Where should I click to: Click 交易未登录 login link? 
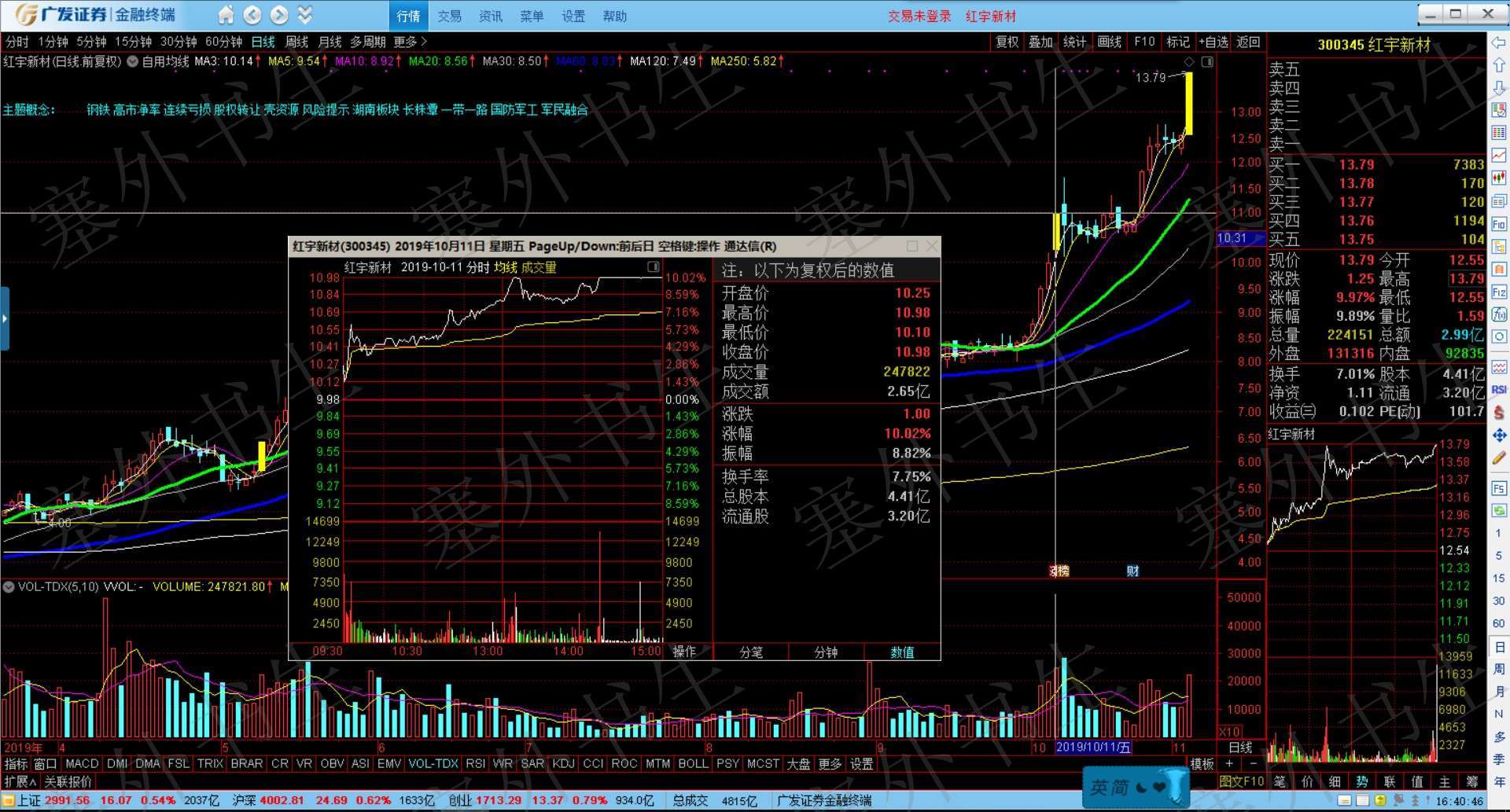click(919, 16)
